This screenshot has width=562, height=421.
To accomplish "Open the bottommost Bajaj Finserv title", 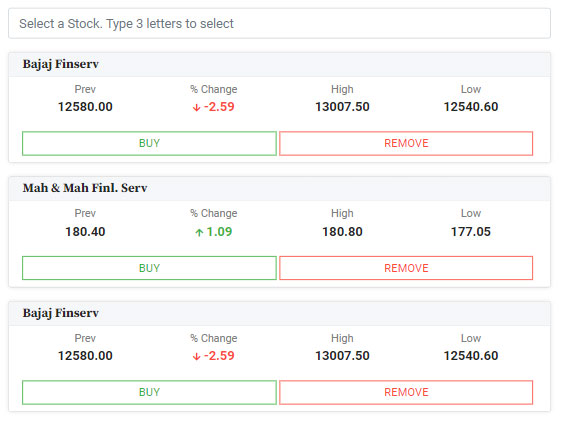I will [x=61, y=313].
